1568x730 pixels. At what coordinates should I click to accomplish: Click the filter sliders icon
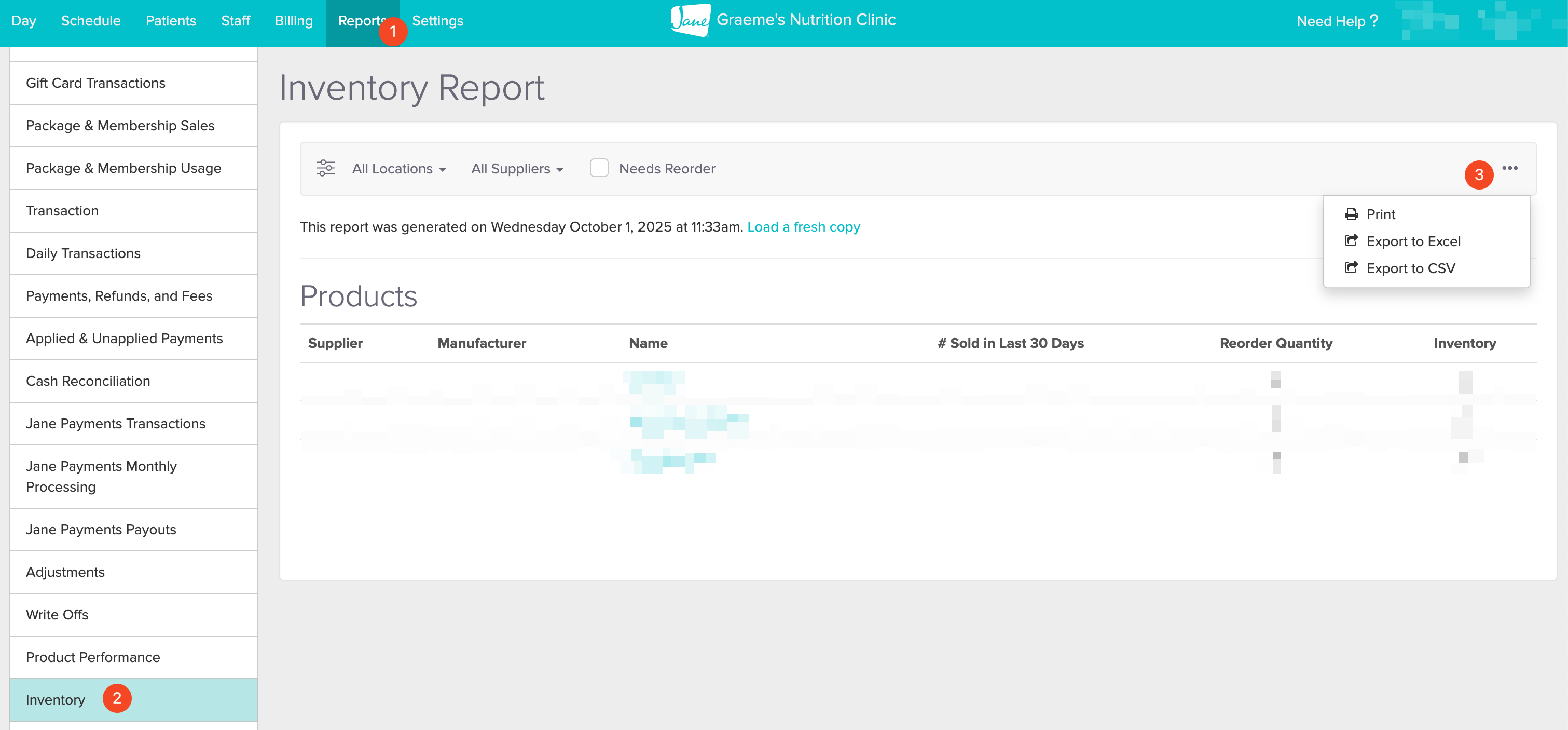click(325, 168)
